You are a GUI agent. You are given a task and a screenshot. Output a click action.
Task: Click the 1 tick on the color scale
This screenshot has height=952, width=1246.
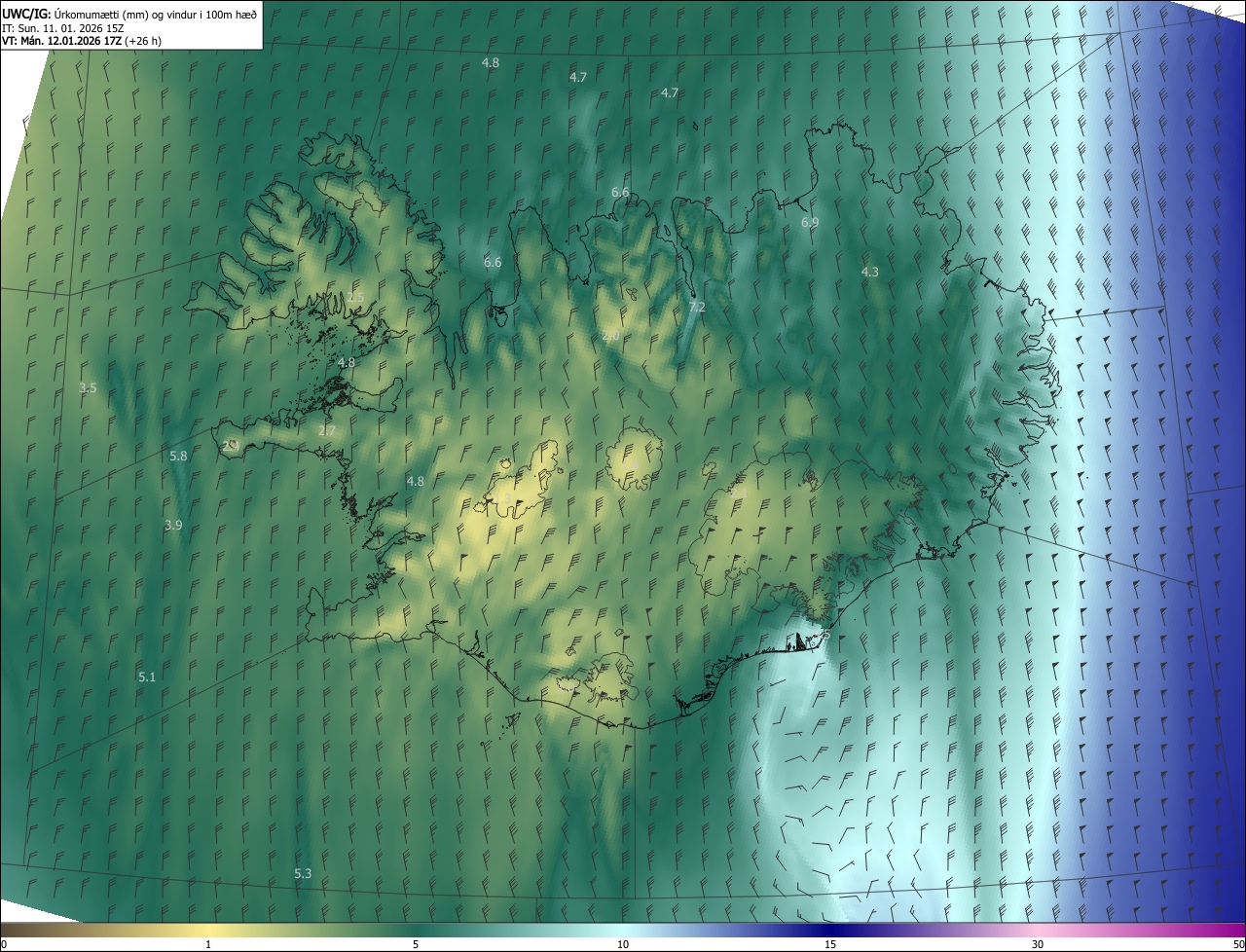tap(208, 945)
